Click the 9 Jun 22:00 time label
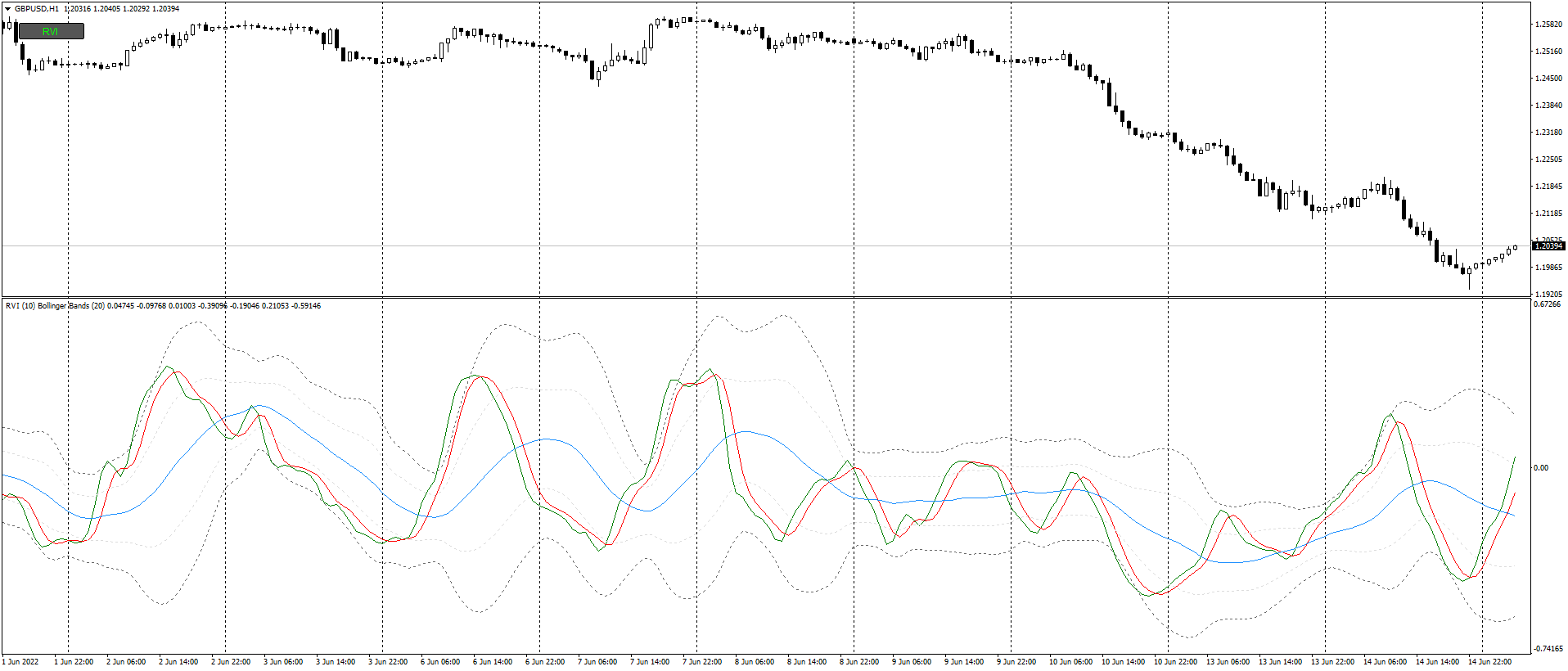This screenshot has width=1568, height=671. (x=1016, y=662)
